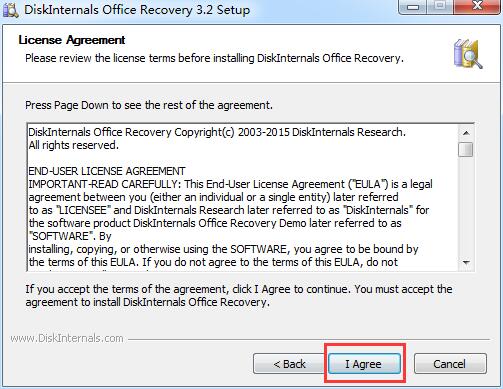Accept the license with I Agree
Viewport: 503px width, 389px height.
coord(364,364)
